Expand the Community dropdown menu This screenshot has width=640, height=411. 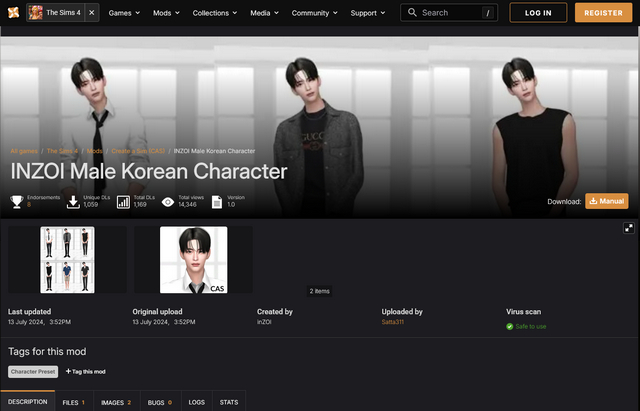(x=314, y=13)
